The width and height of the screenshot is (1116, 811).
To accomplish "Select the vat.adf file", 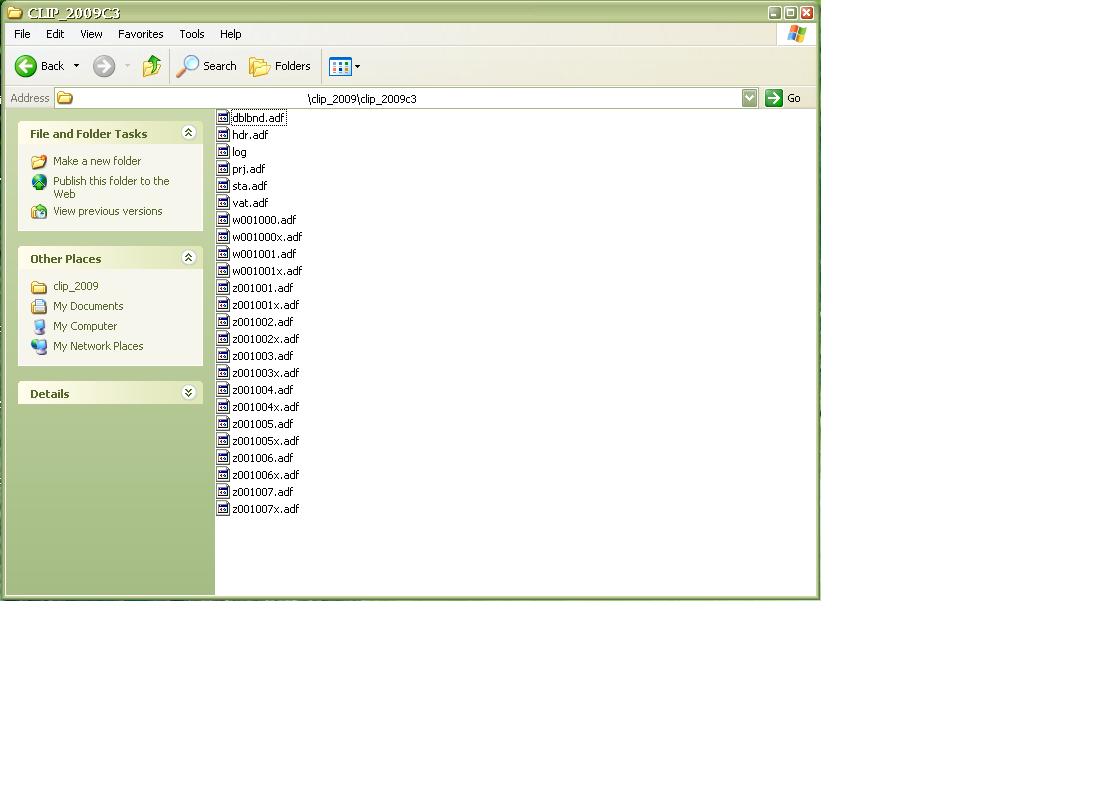I will click(249, 202).
